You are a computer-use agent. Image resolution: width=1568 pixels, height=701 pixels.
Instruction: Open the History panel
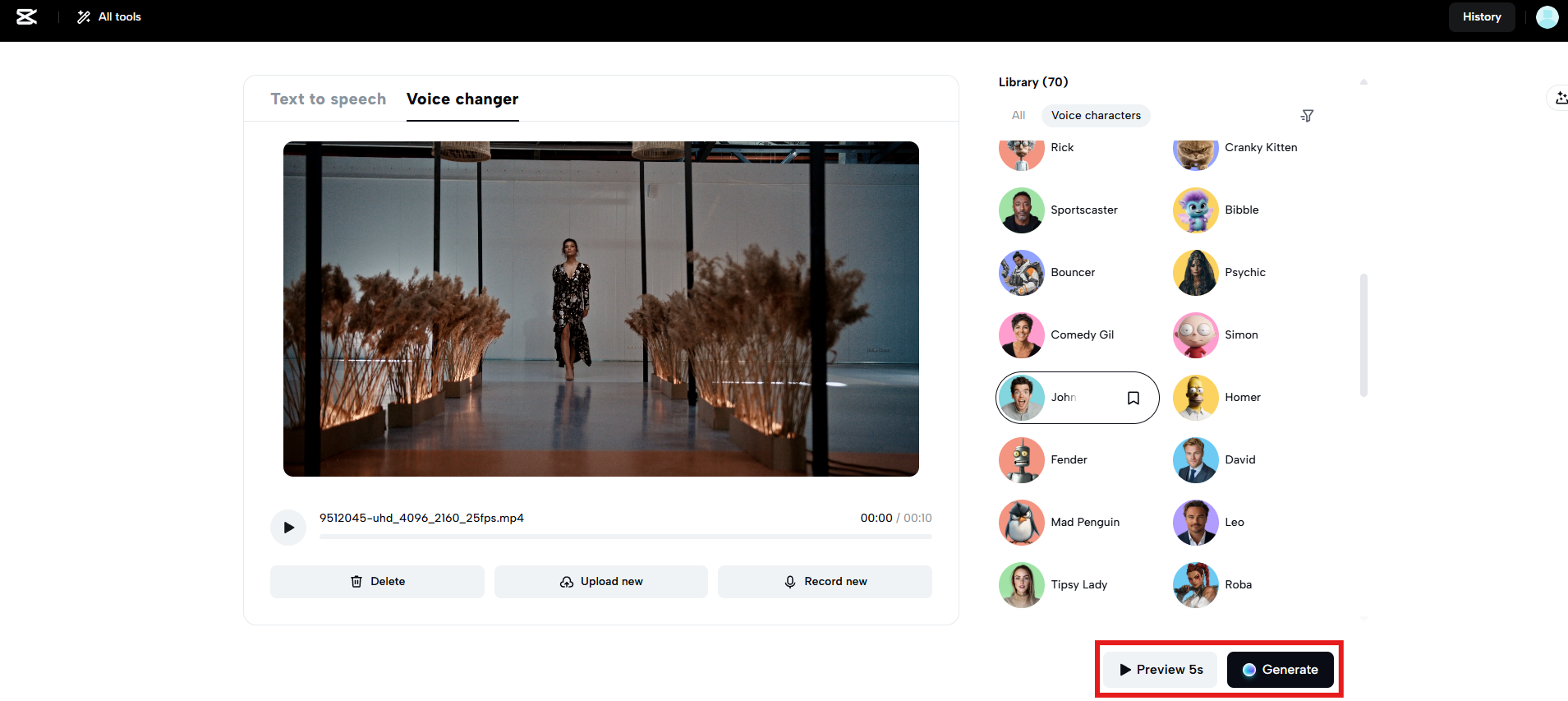point(1482,16)
